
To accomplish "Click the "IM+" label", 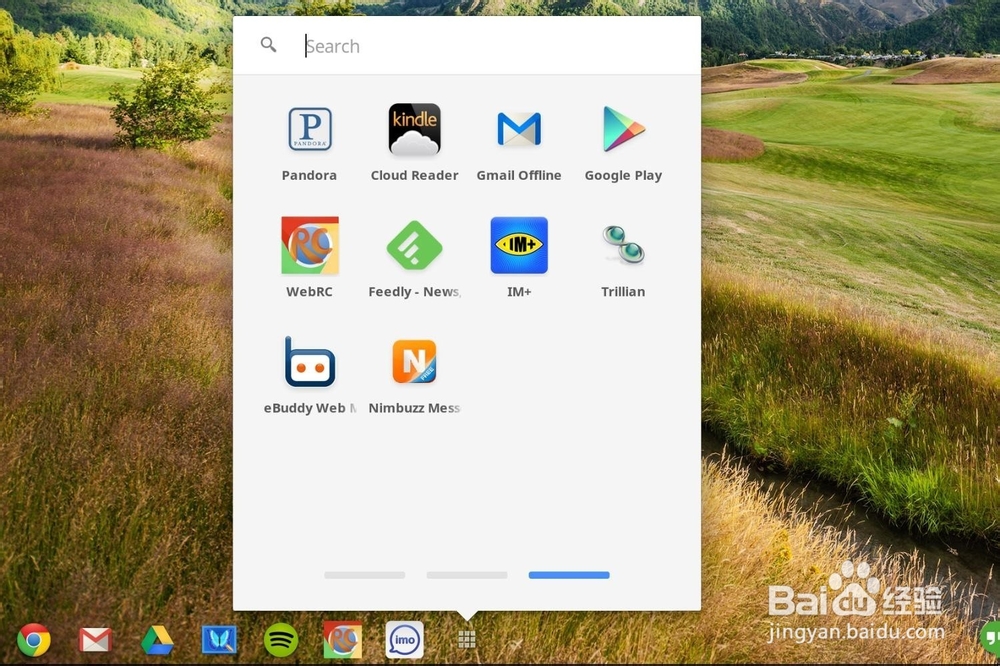I will click(x=519, y=292).
